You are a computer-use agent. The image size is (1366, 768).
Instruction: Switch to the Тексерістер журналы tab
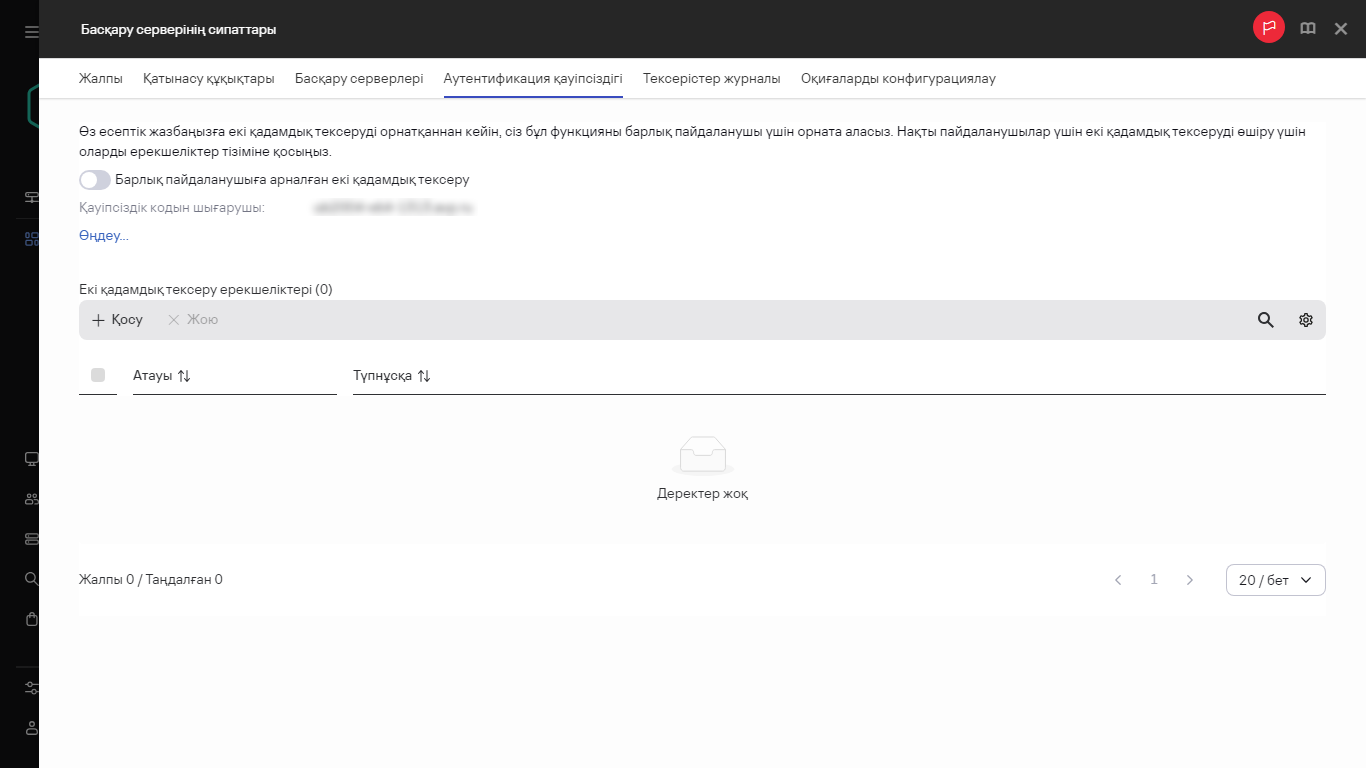pyautogui.click(x=711, y=77)
